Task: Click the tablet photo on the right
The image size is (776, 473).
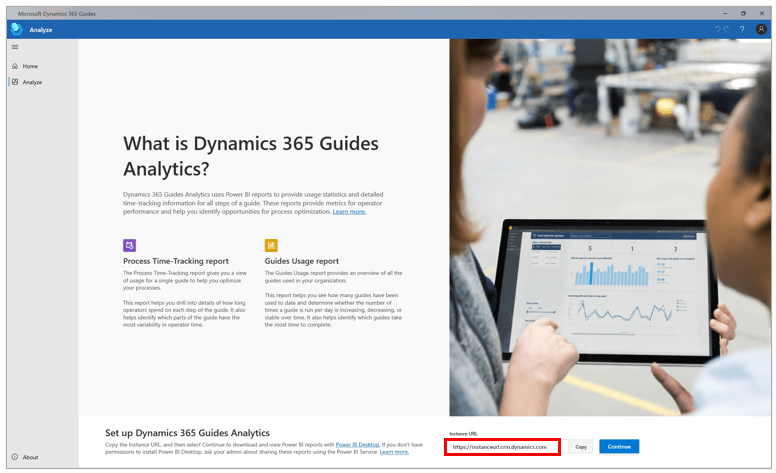Action: coord(610,228)
